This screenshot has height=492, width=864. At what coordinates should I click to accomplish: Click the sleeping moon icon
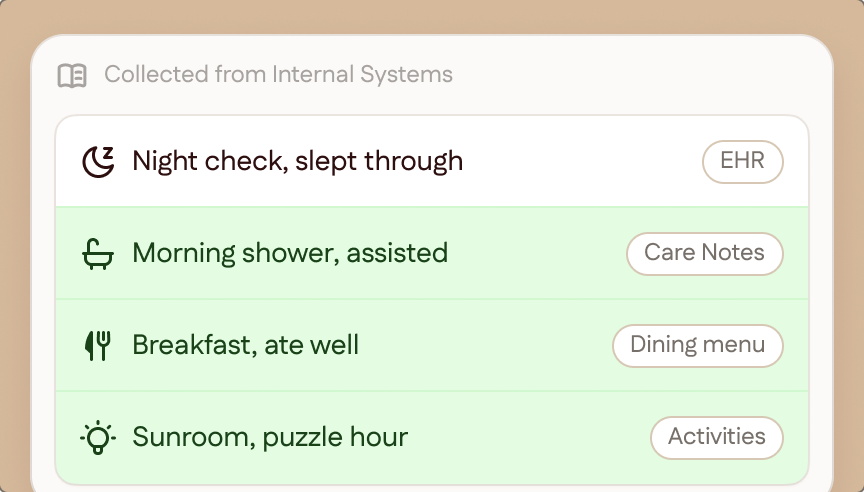tap(98, 161)
